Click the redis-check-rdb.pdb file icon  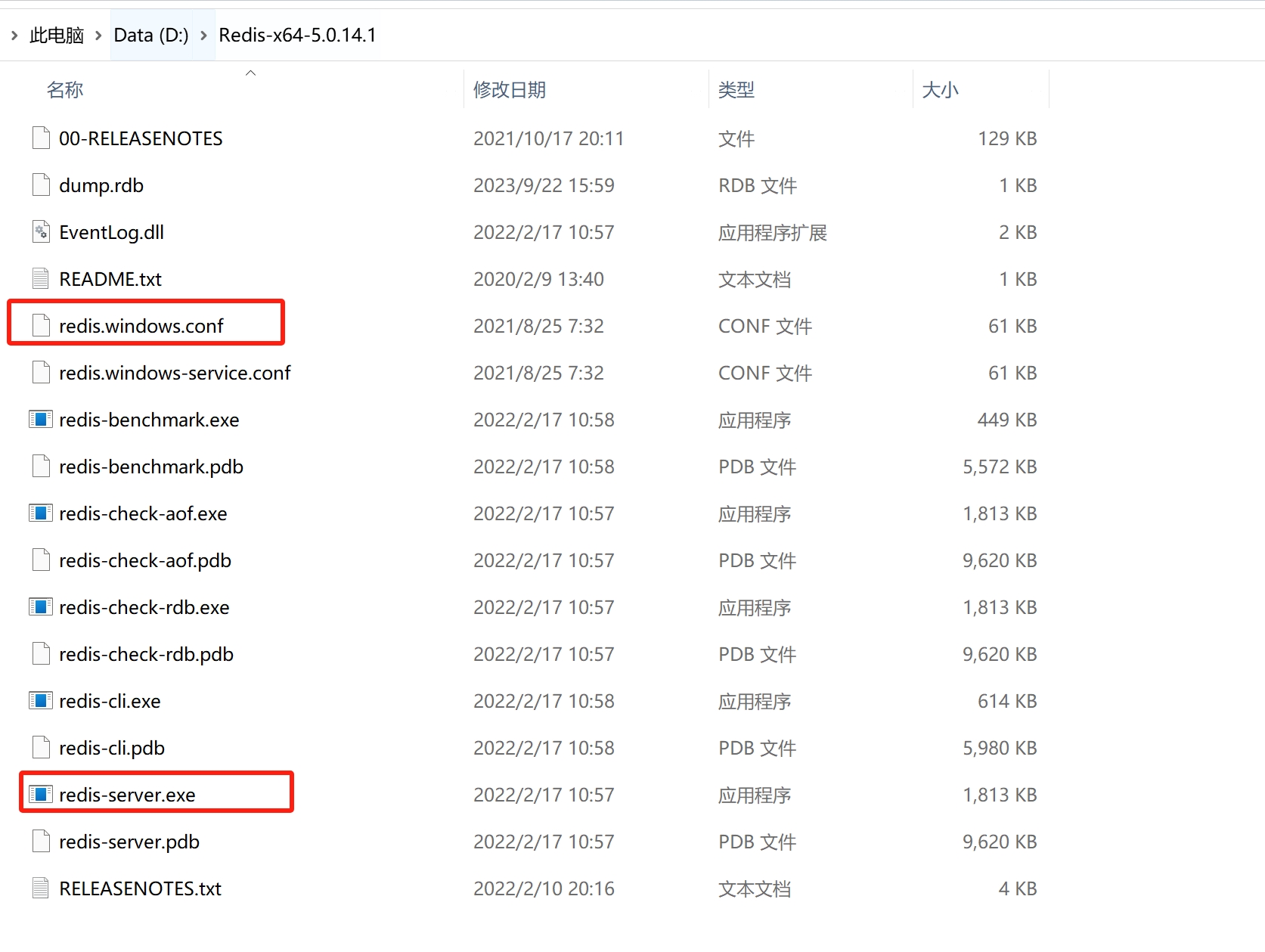click(x=41, y=653)
